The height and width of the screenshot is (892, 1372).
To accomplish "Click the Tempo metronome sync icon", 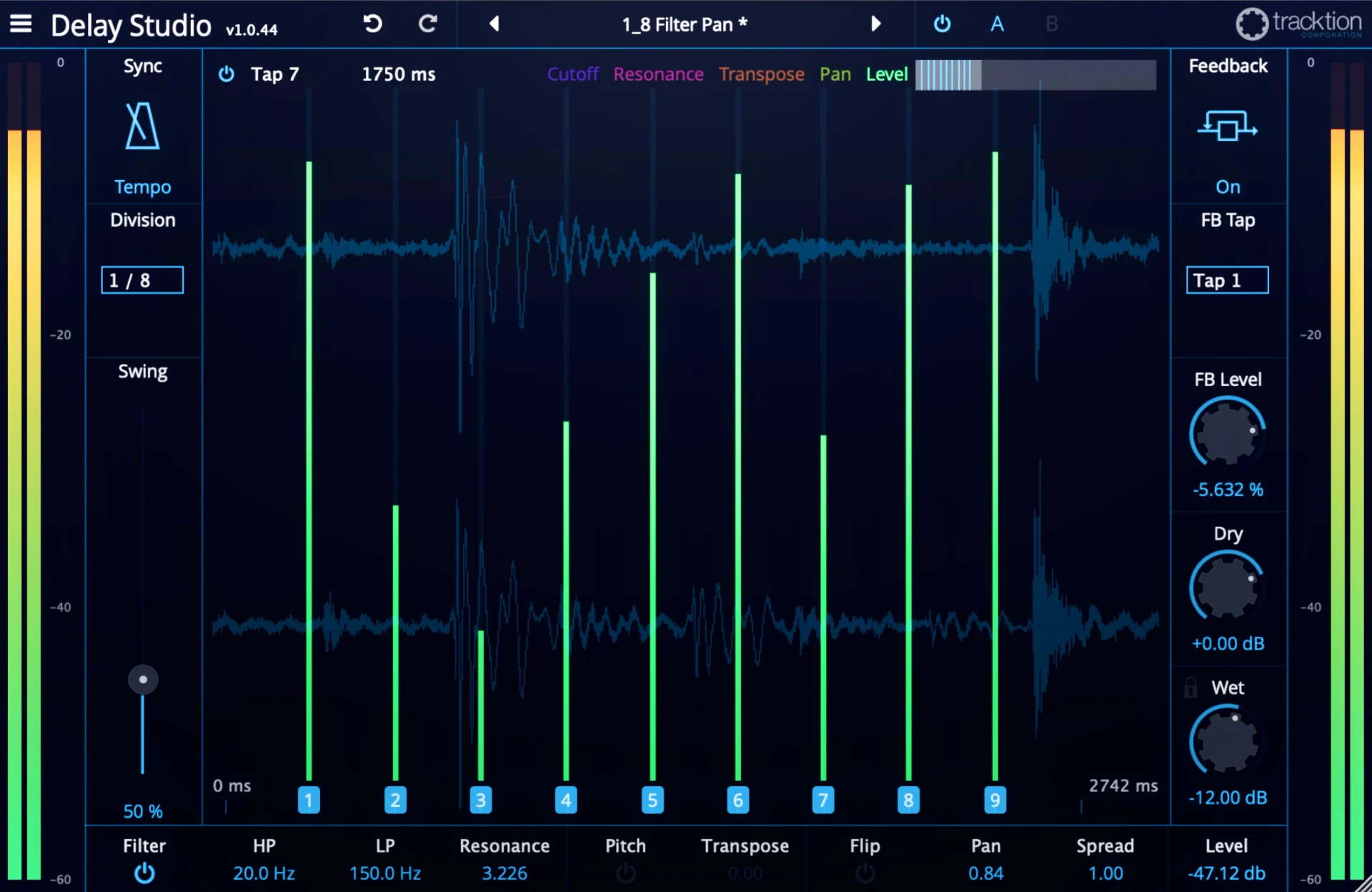I will pos(142,126).
